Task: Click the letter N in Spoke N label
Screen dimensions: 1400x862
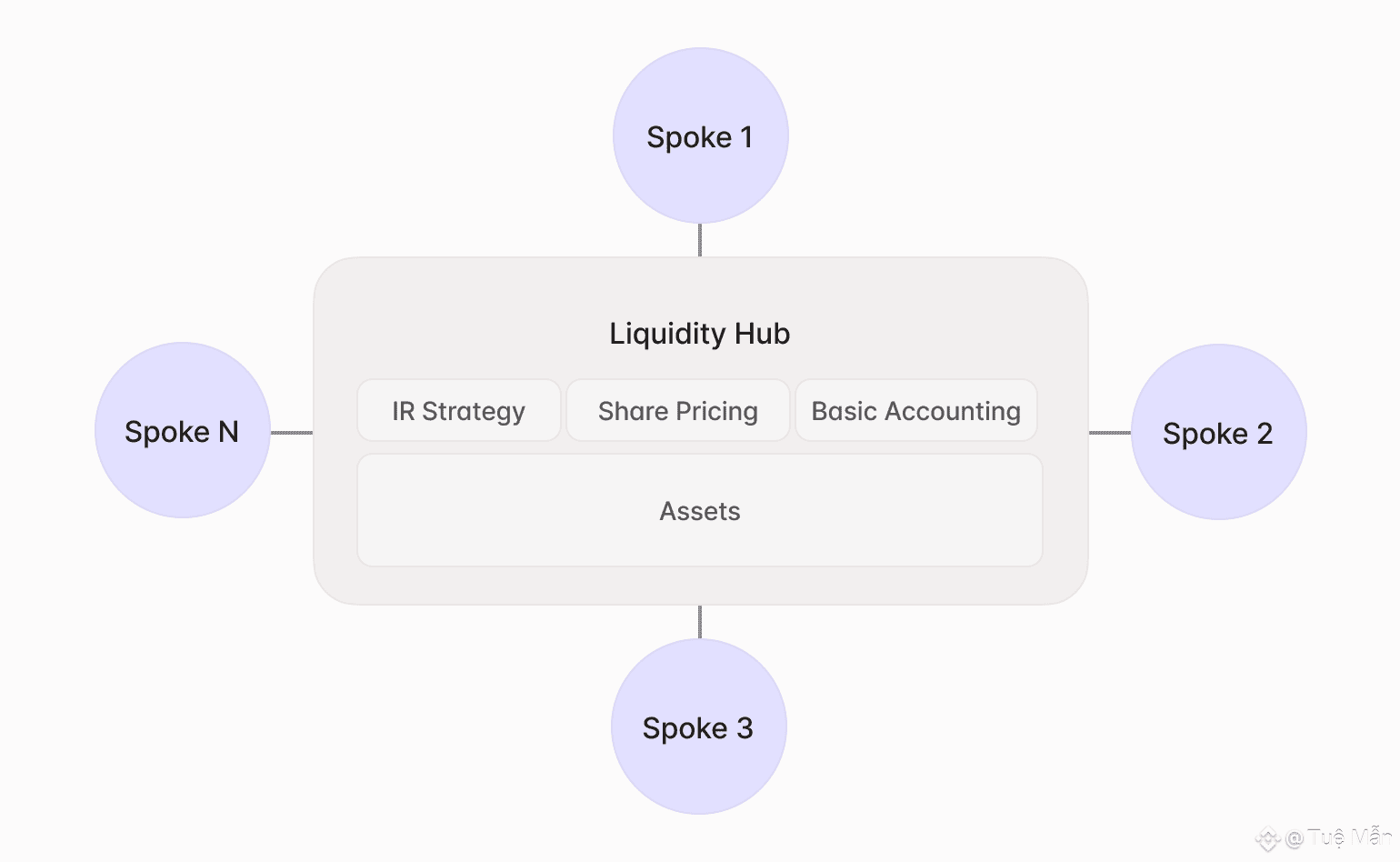Action: click(x=228, y=432)
